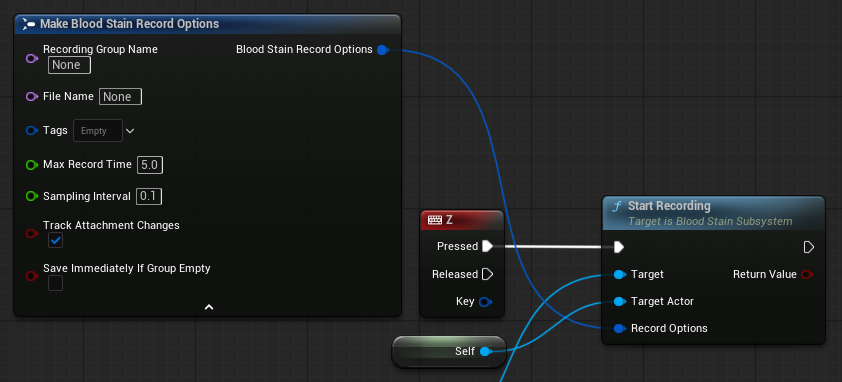Click the Make Blood Stain node struct icon

(x=29, y=24)
